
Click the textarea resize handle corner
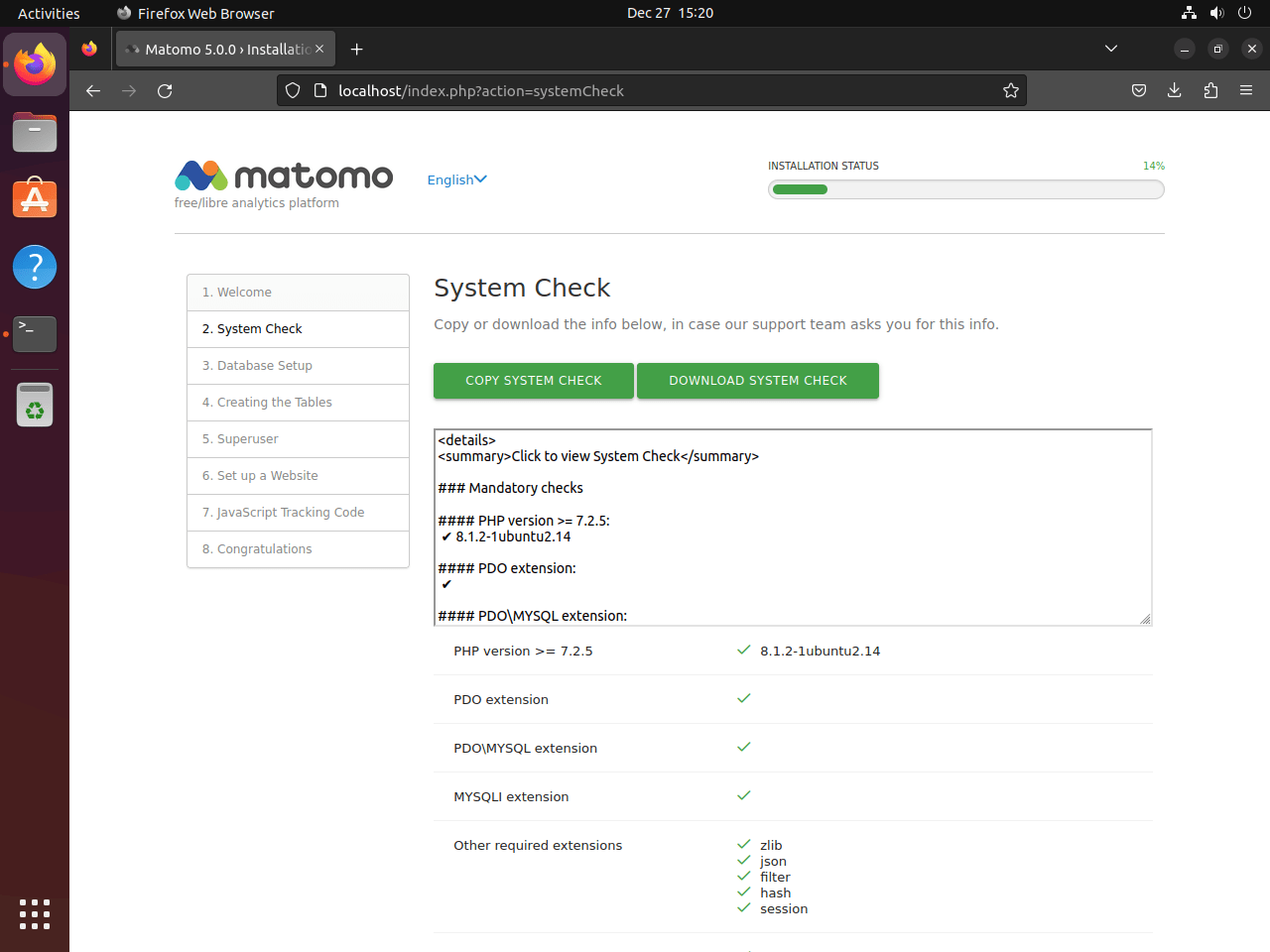(x=1145, y=619)
